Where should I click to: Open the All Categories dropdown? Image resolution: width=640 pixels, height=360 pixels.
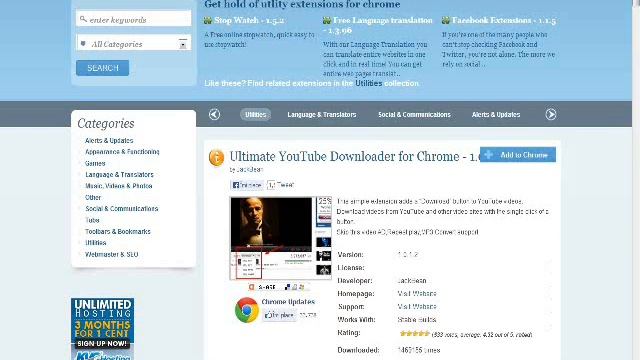click(x=133, y=43)
